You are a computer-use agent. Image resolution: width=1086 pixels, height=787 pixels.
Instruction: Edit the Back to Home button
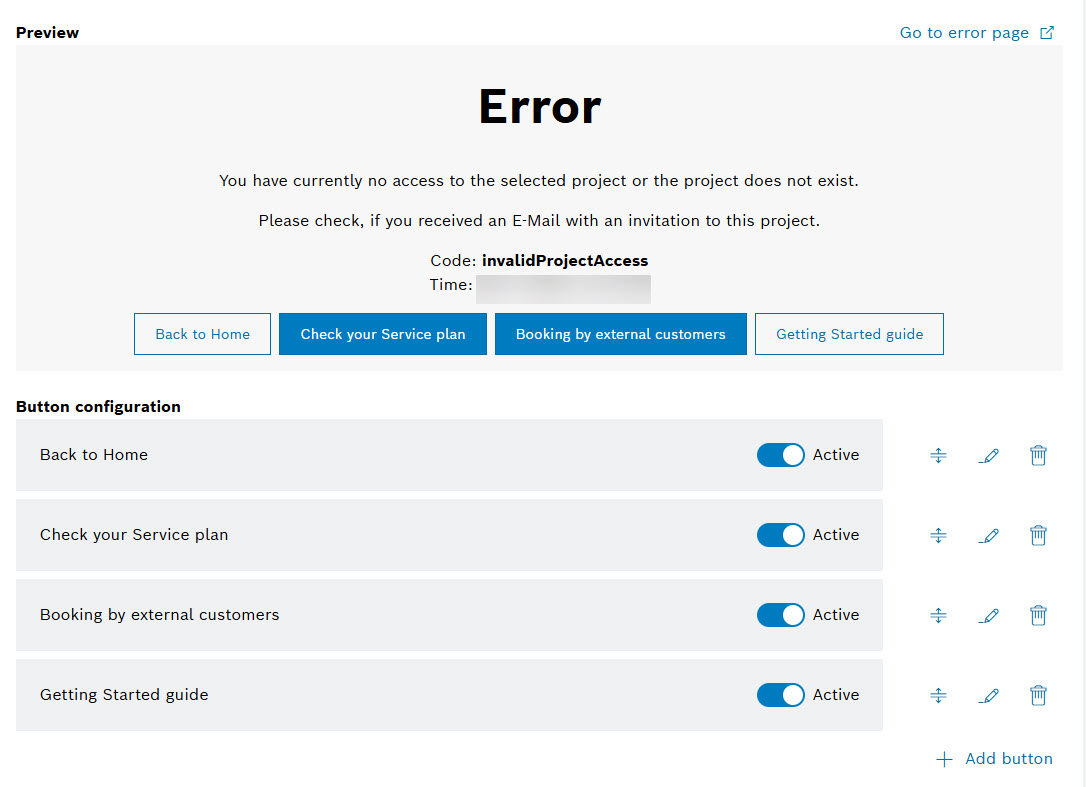point(989,456)
